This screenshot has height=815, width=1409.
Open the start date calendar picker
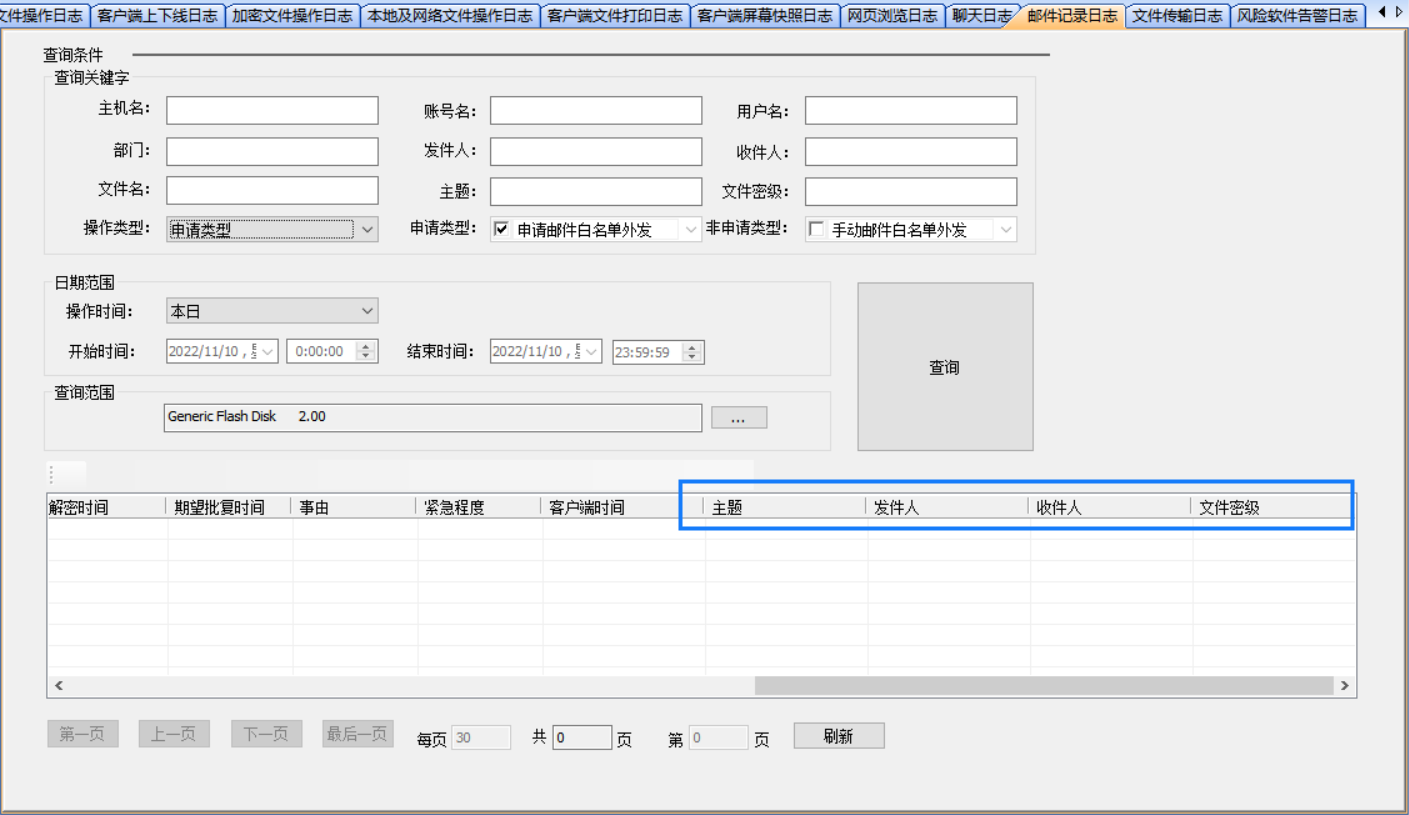tap(268, 352)
